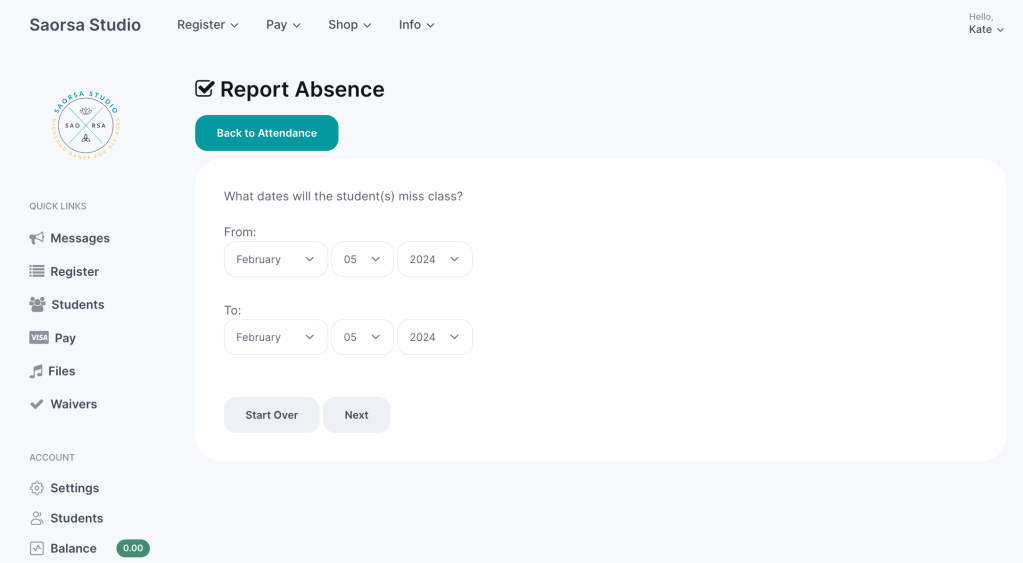The width and height of the screenshot is (1023, 563).
Task: Click the chart icon beside Balance
Action: [x=37, y=548]
